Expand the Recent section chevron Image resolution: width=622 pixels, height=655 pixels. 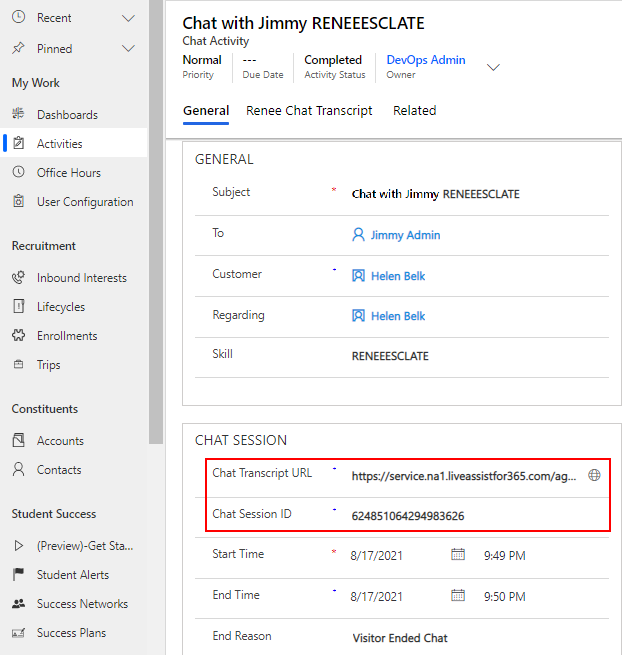128,18
